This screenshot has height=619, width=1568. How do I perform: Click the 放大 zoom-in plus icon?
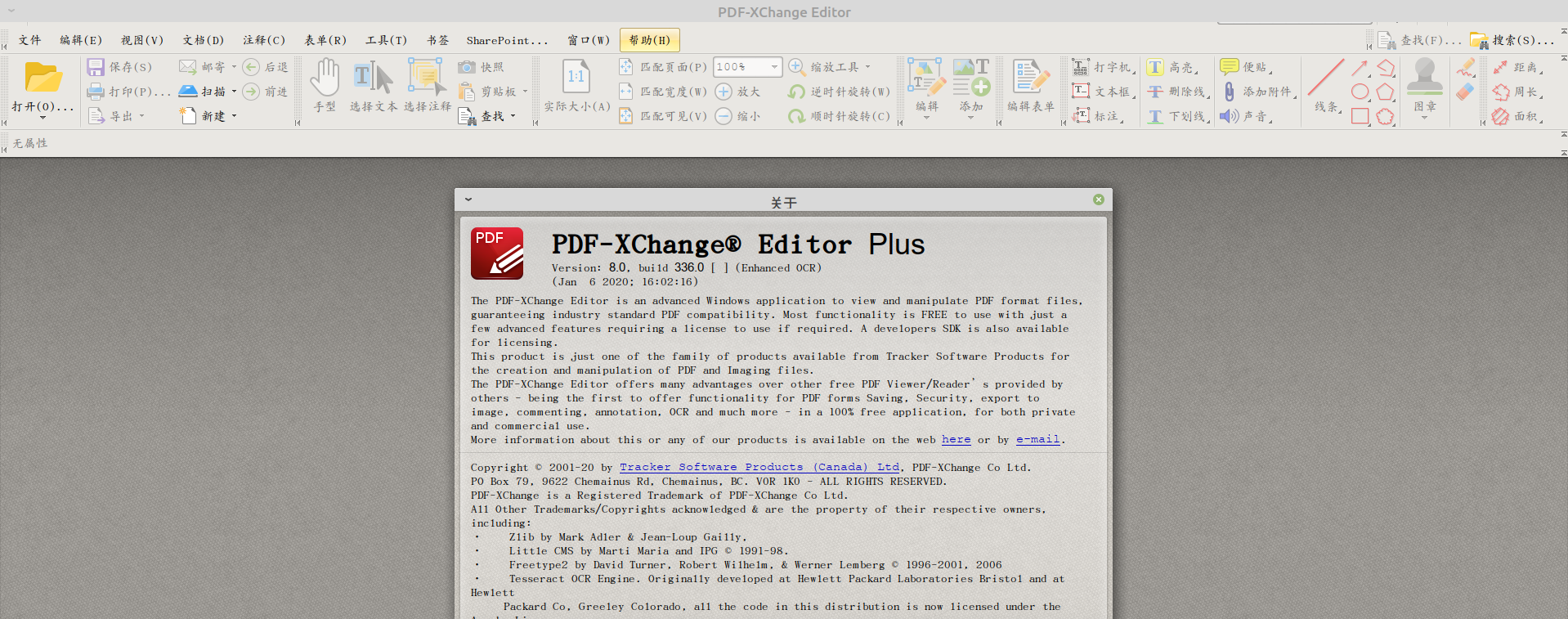(x=724, y=92)
